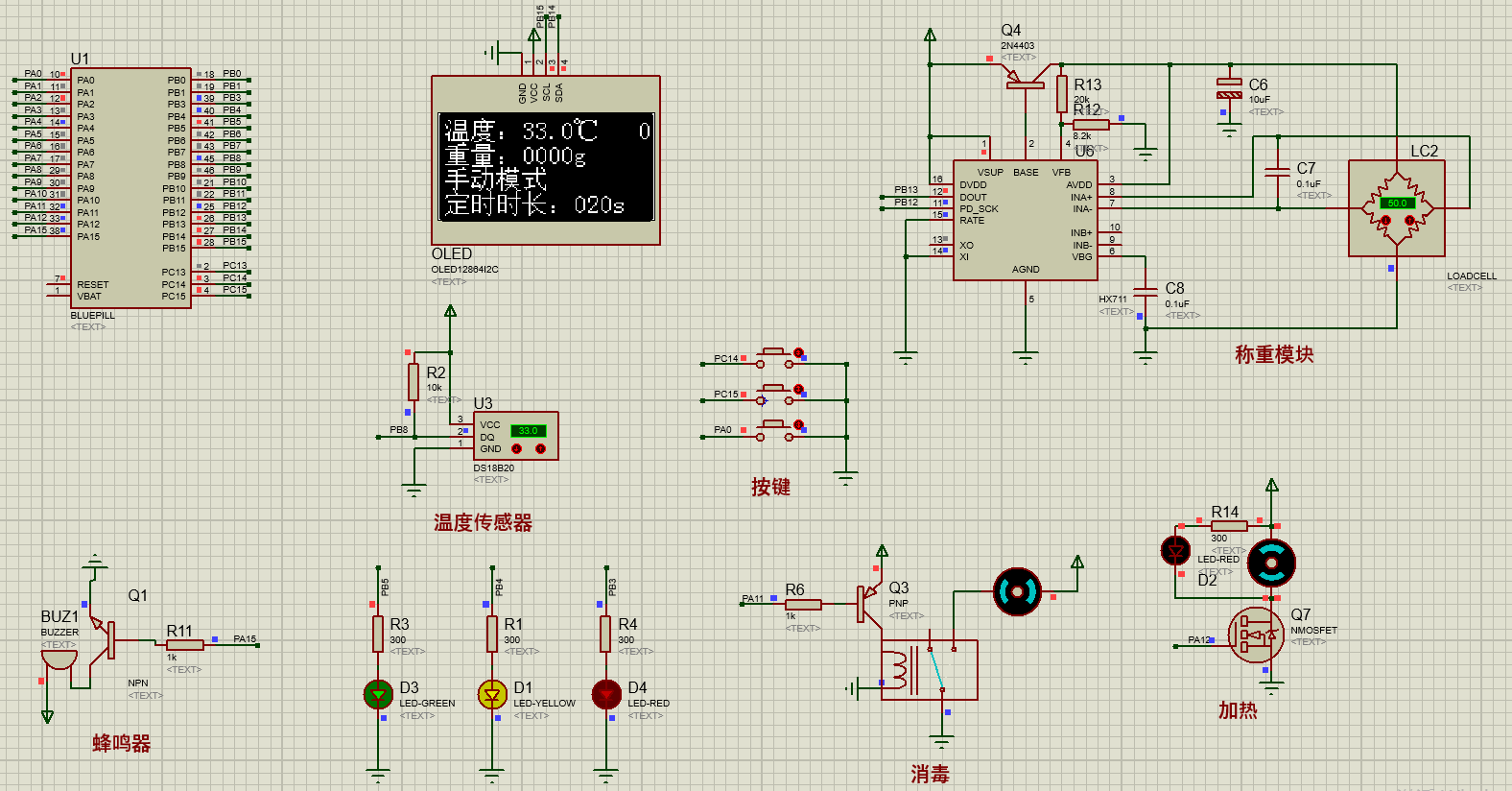Select the yellow LED D1
1512x791 pixels.
tap(492, 693)
